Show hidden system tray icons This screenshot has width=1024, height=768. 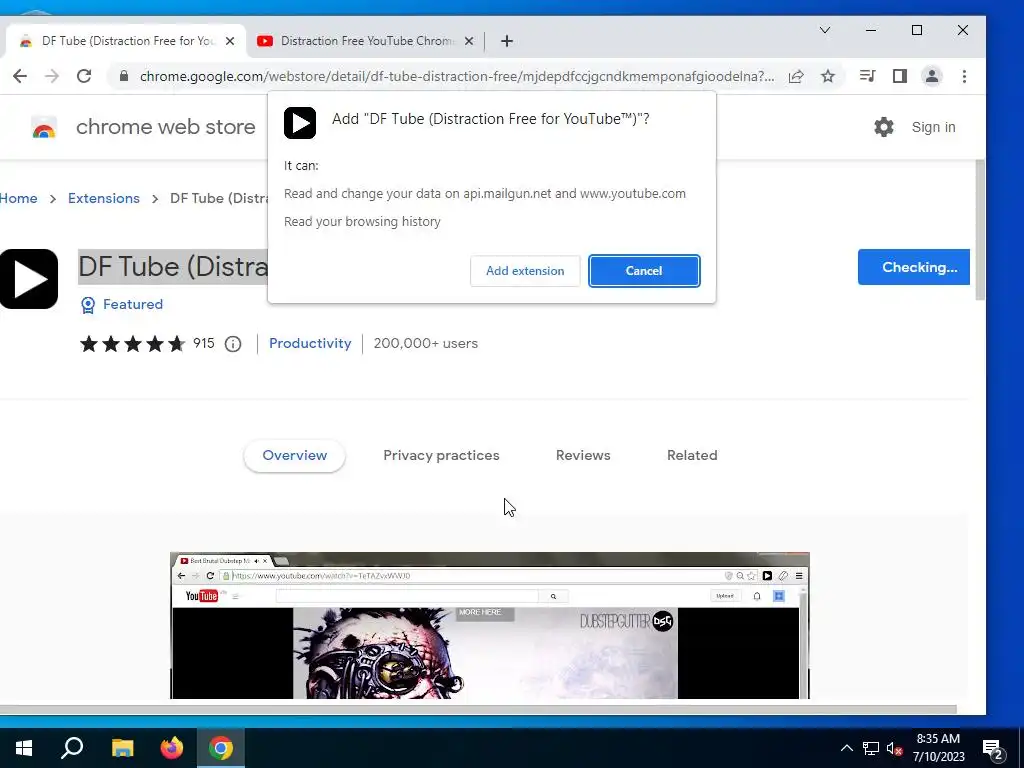[x=846, y=748]
